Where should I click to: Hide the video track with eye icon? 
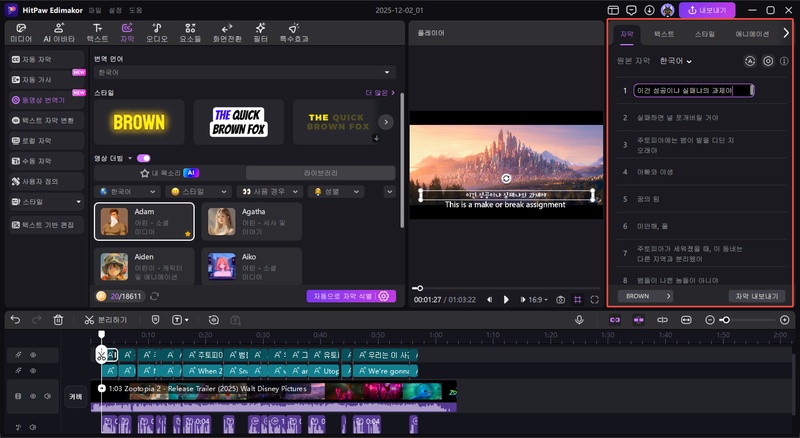tap(31, 397)
